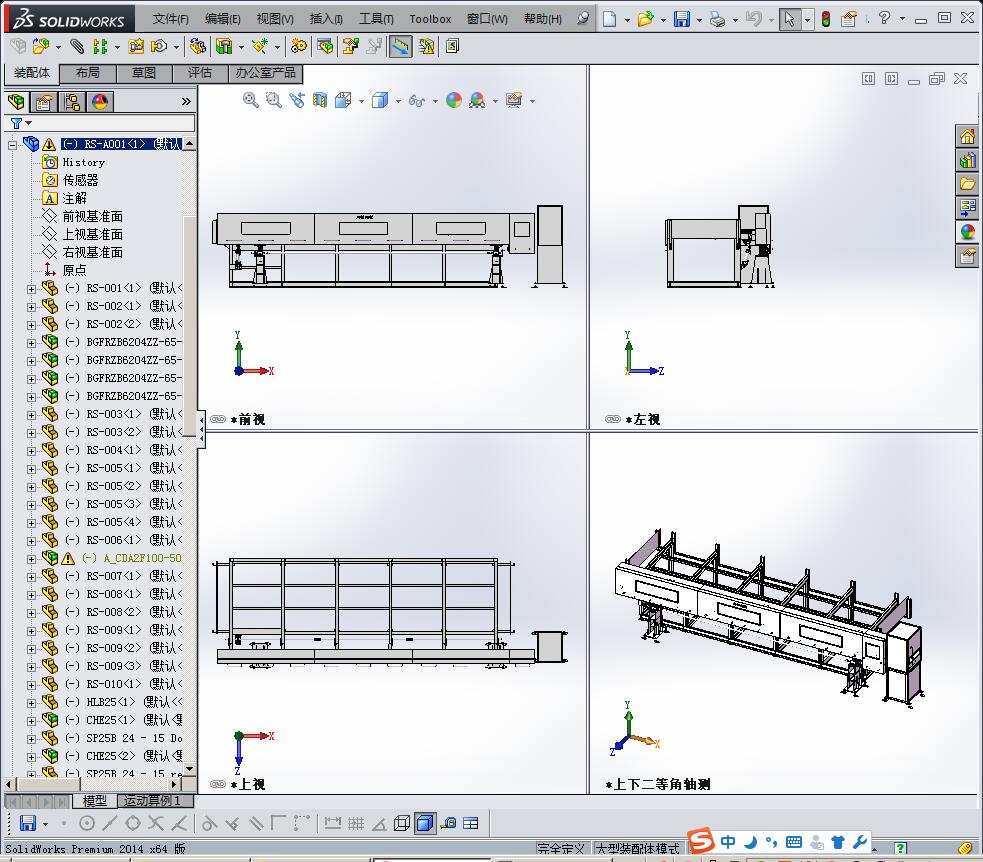
Task: Click the Display Style box icon
Action: (x=380, y=100)
